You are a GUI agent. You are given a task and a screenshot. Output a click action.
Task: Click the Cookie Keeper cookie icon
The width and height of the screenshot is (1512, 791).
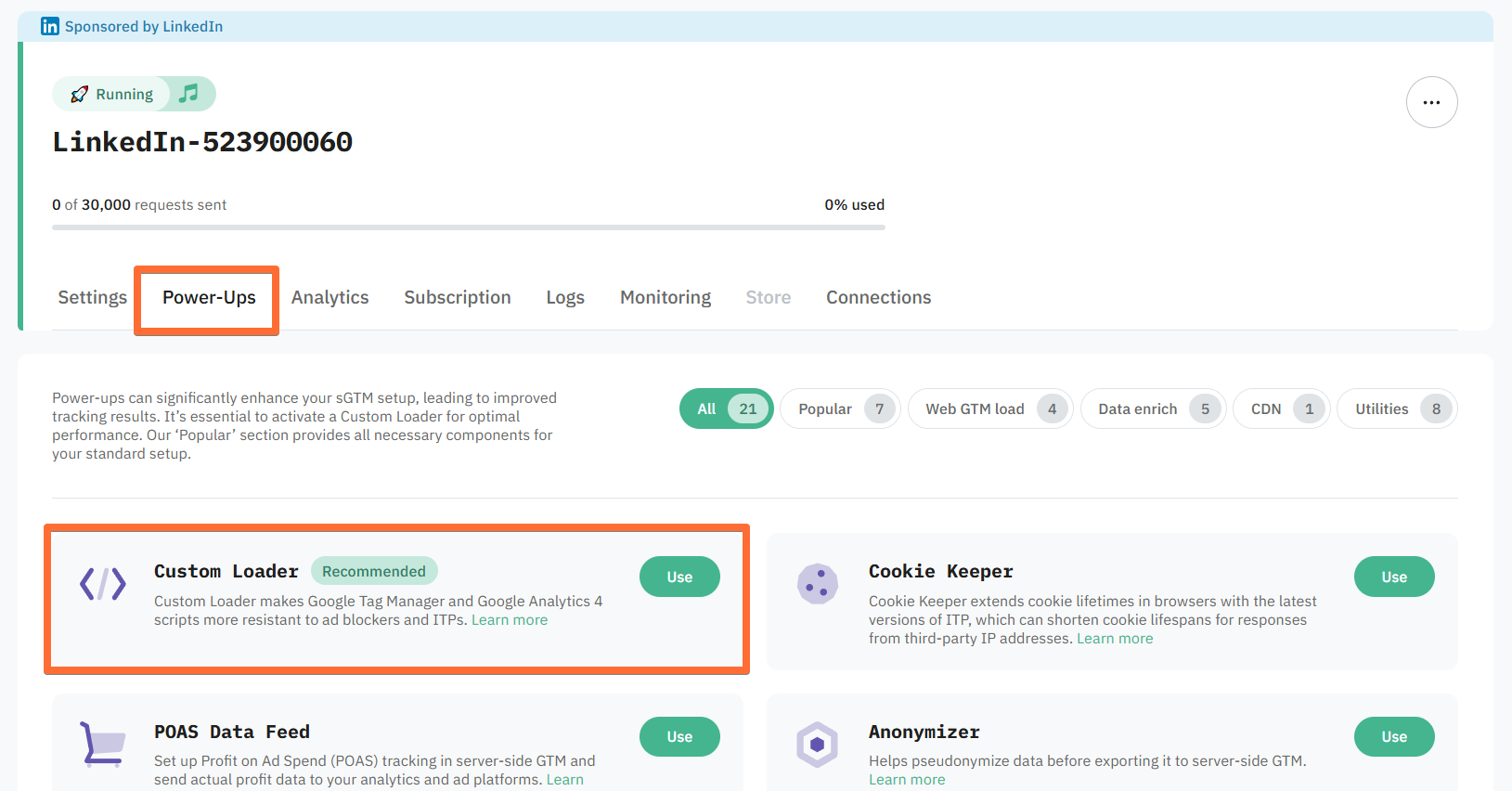pyautogui.click(x=818, y=584)
